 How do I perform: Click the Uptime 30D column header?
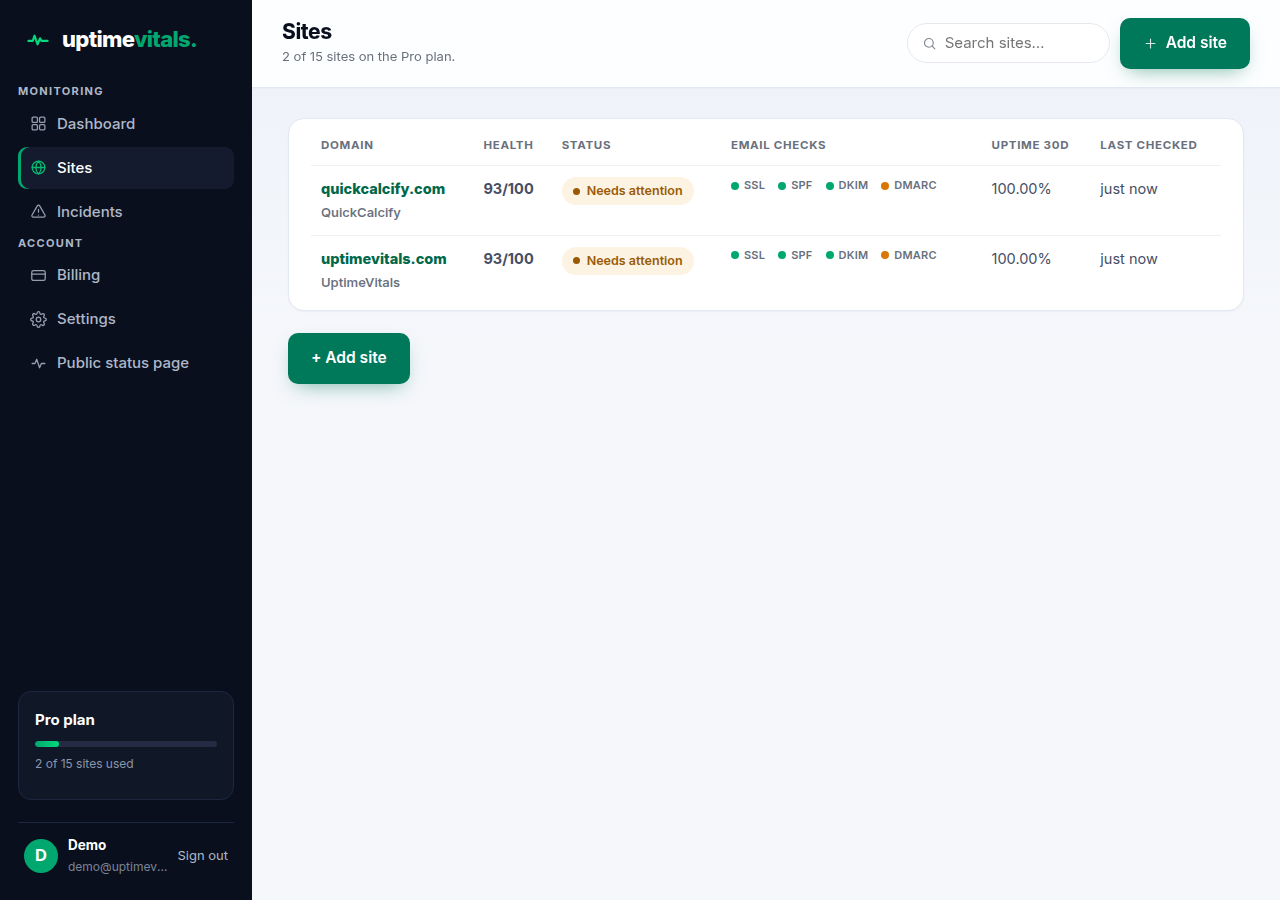point(1030,145)
